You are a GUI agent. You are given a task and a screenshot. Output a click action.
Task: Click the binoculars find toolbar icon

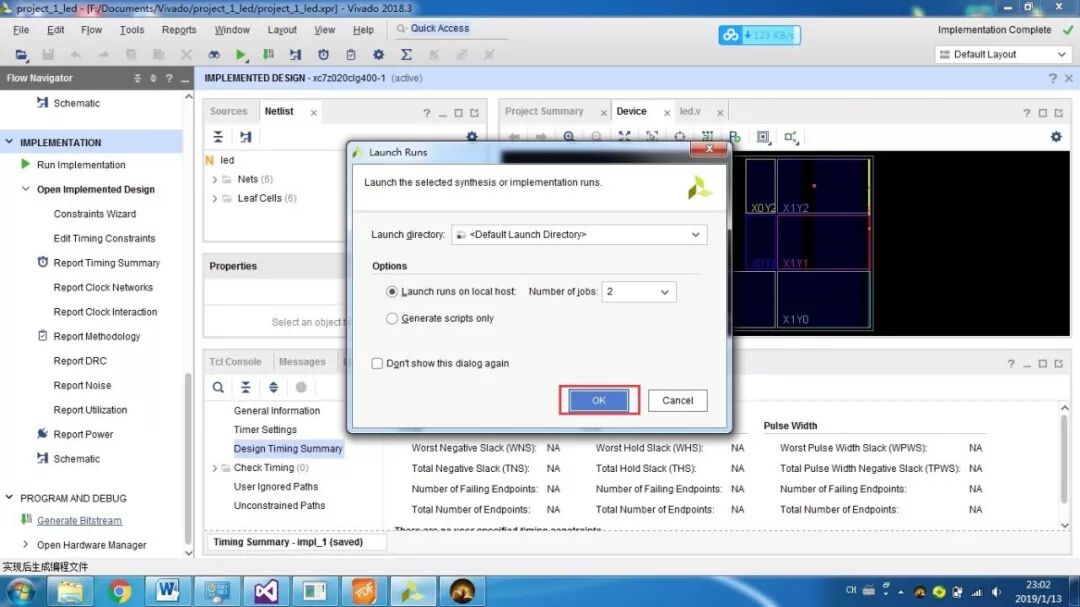(214, 54)
